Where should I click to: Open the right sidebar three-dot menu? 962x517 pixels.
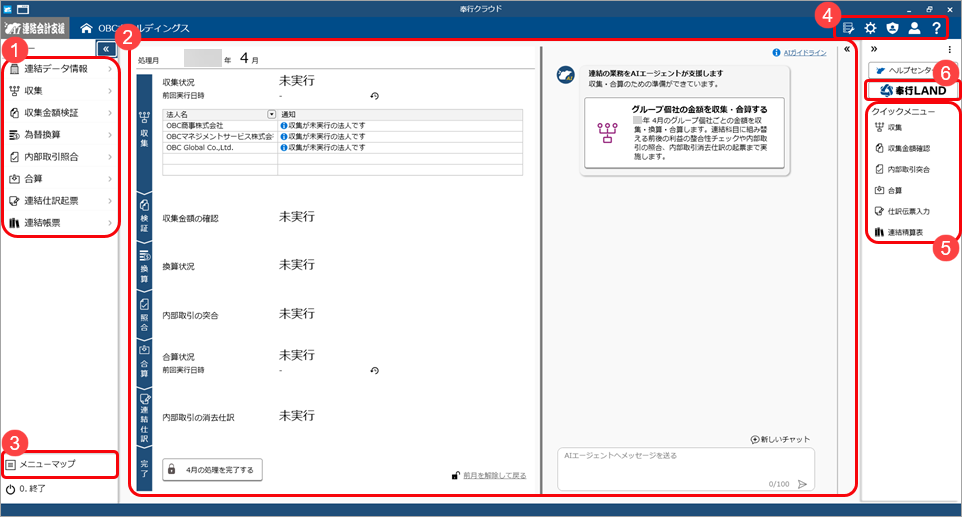[x=950, y=50]
